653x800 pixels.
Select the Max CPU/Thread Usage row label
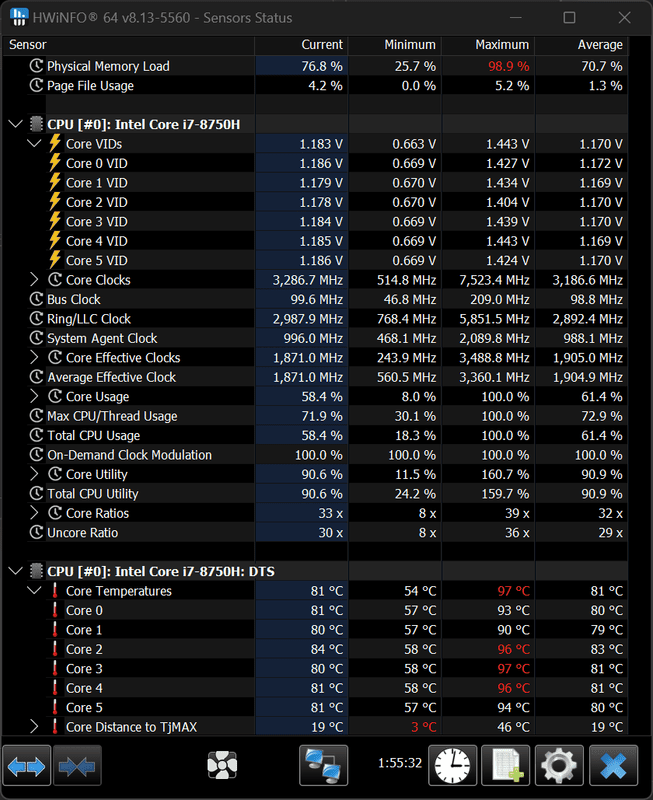(112, 416)
